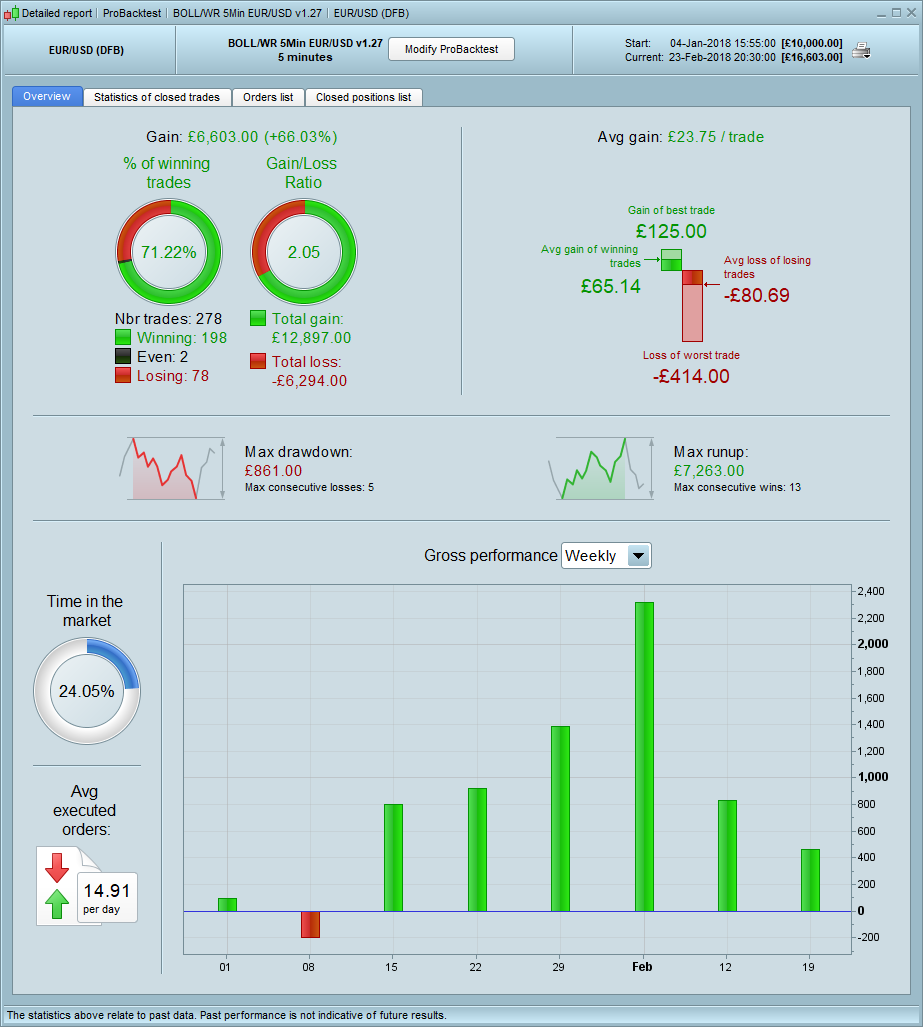Click the red negative bar for week 08
The width and height of the screenshot is (923, 1027).
(310, 924)
